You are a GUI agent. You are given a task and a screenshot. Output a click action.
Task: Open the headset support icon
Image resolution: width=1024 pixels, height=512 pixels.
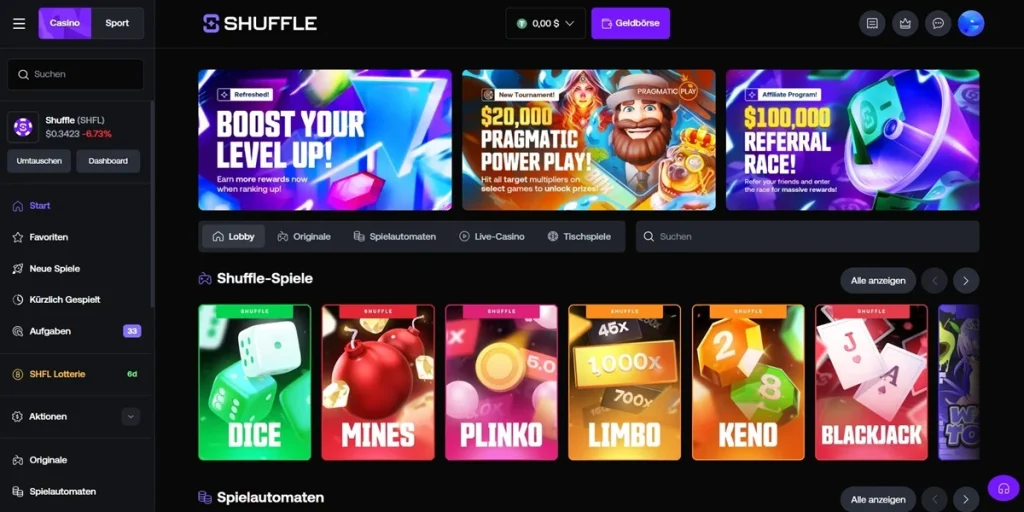point(1003,488)
